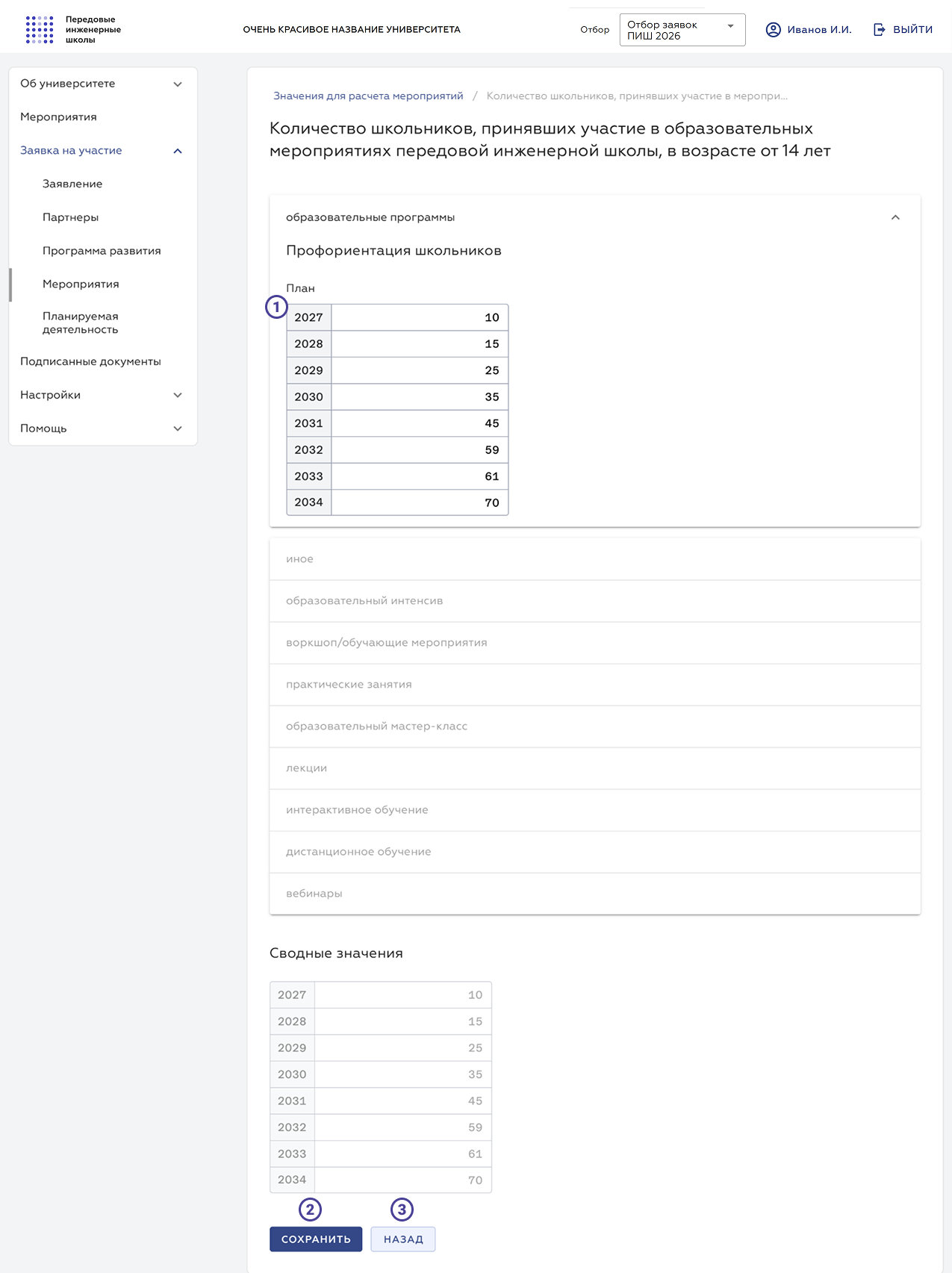Image resolution: width=952 pixels, height=1273 pixels.
Task: Click the ВЫЙТИ logout link
Action: click(x=913, y=30)
